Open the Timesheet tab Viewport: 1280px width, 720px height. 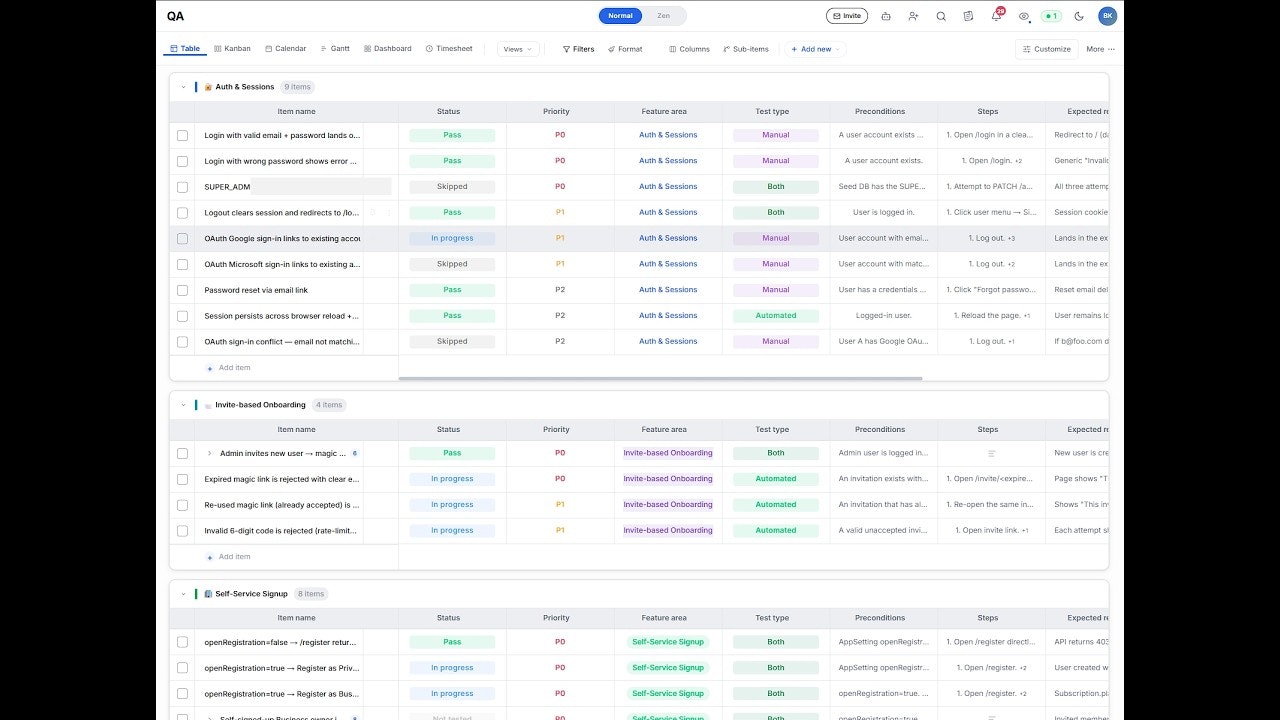449,49
